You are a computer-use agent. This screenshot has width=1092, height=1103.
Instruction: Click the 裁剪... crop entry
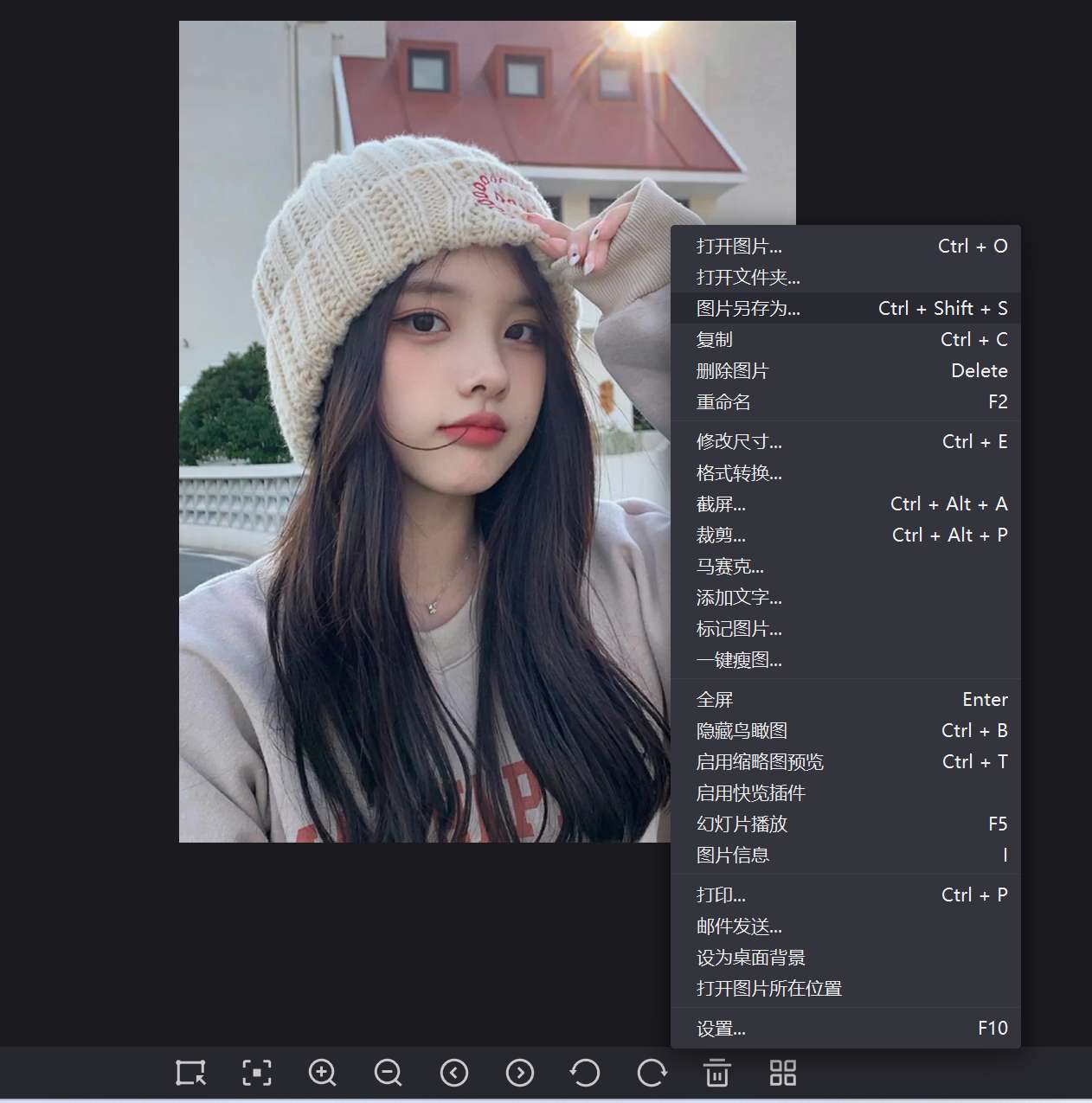[x=845, y=535]
